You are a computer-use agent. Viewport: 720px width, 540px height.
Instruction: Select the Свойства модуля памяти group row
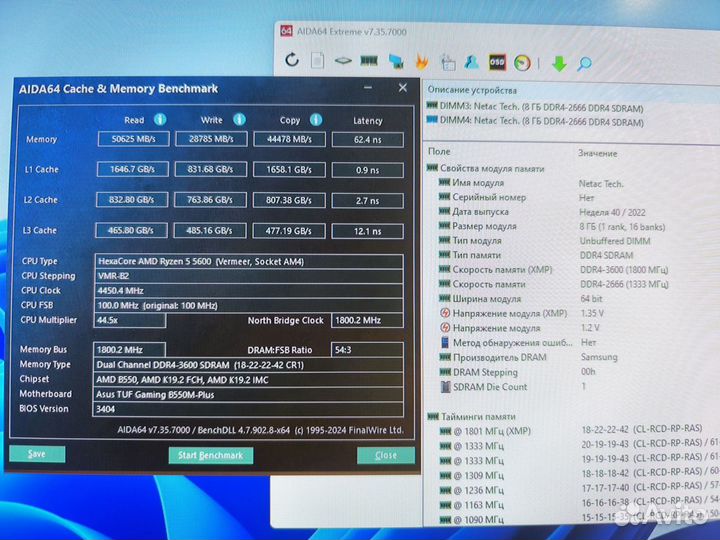[486, 169]
